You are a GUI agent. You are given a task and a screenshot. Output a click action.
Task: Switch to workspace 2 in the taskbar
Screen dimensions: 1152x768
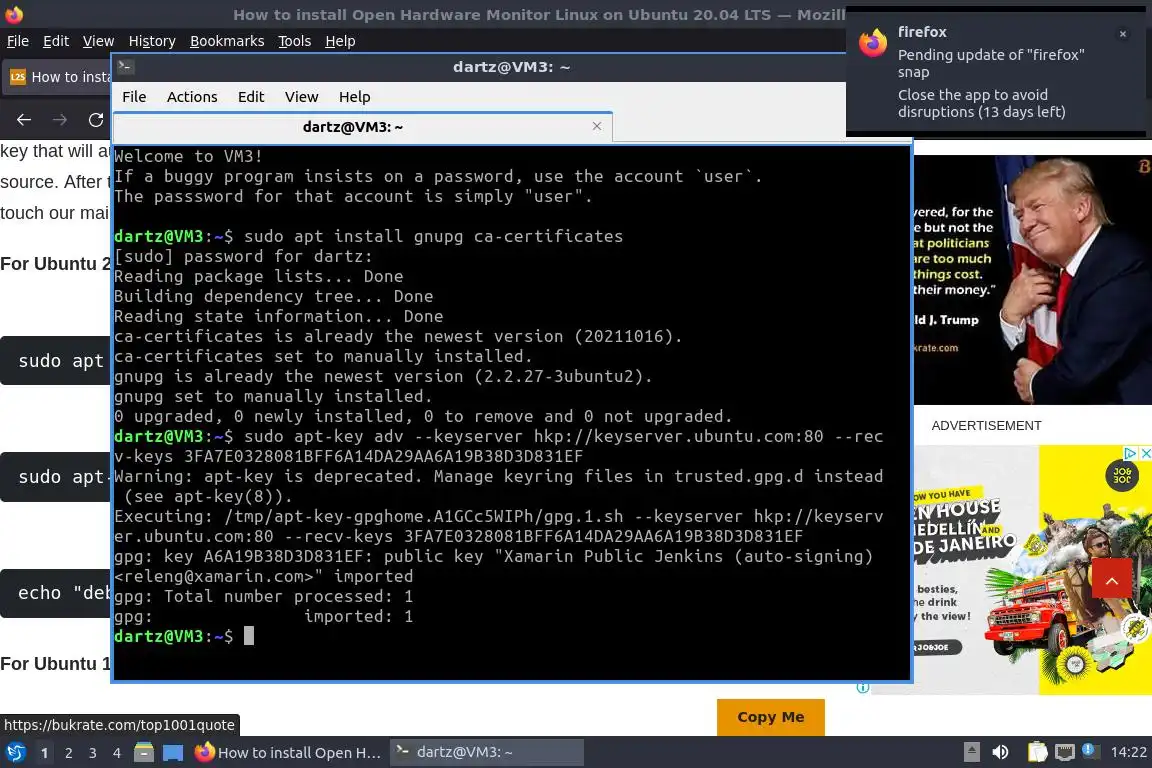click(x=68, y=753)
